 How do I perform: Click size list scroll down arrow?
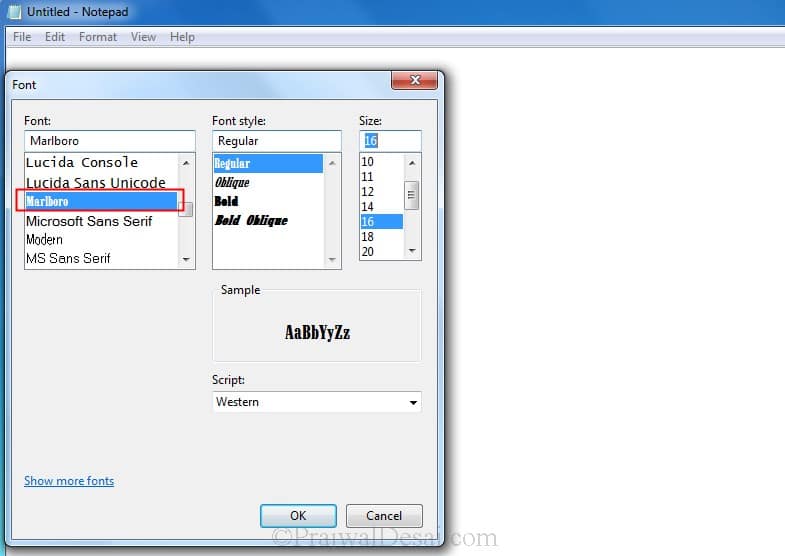coord(412,251)
